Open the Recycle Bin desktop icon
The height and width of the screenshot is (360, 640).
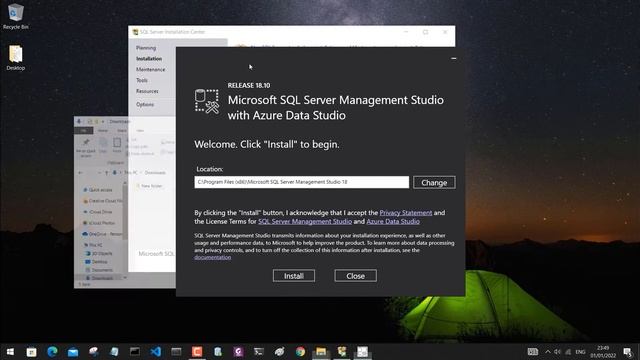16,16
